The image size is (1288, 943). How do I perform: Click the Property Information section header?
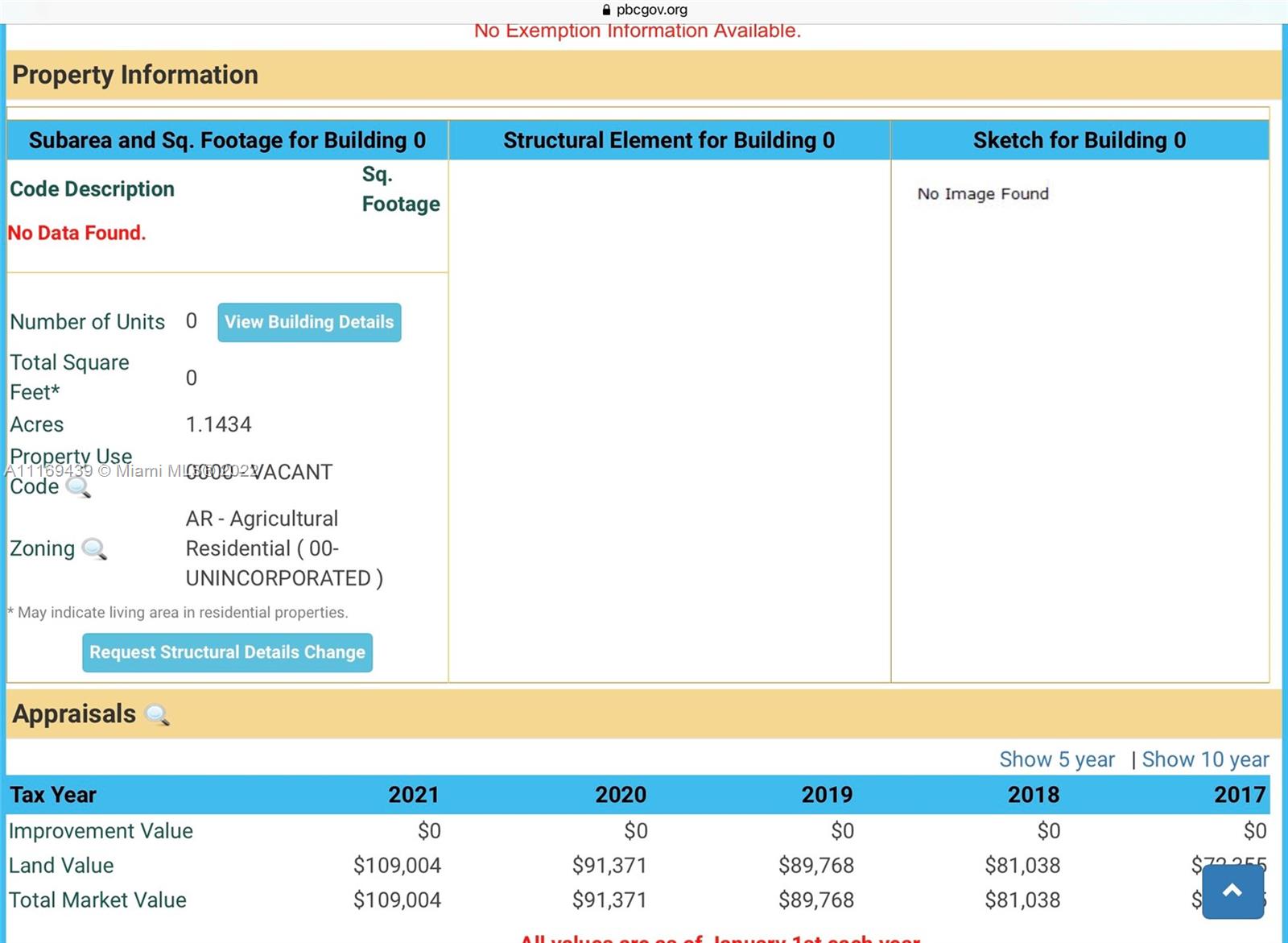135,75
